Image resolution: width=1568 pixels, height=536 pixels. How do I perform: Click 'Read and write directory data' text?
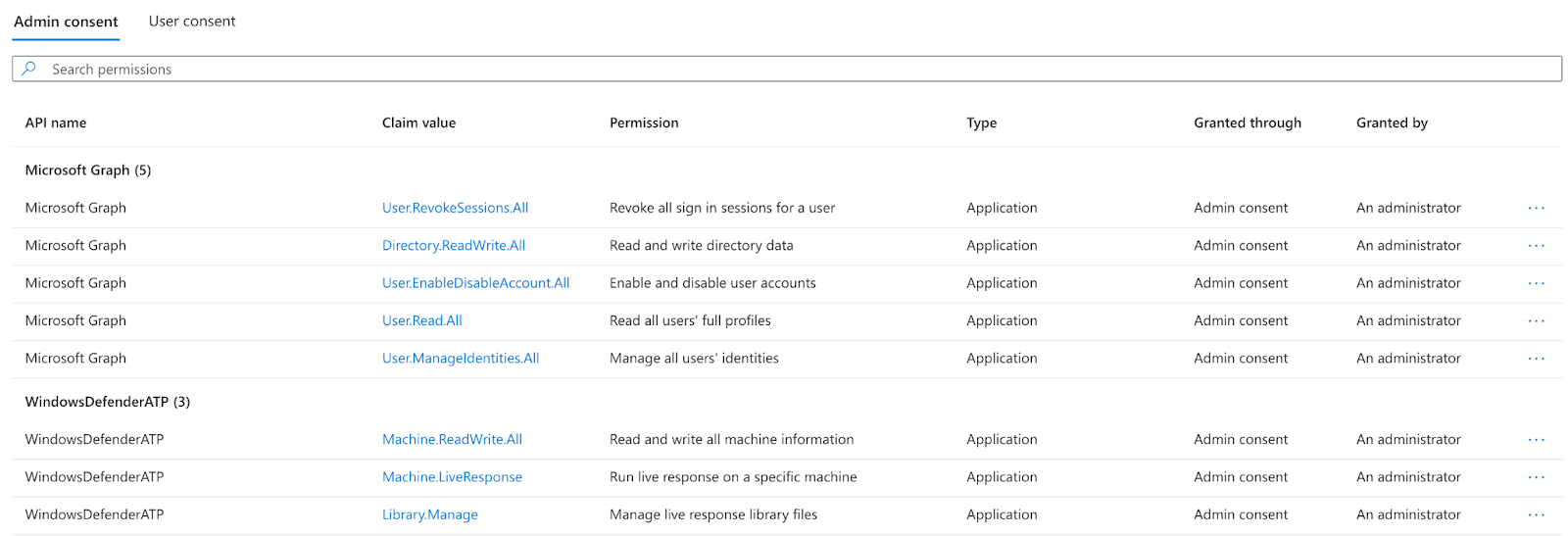coord(702,245)
